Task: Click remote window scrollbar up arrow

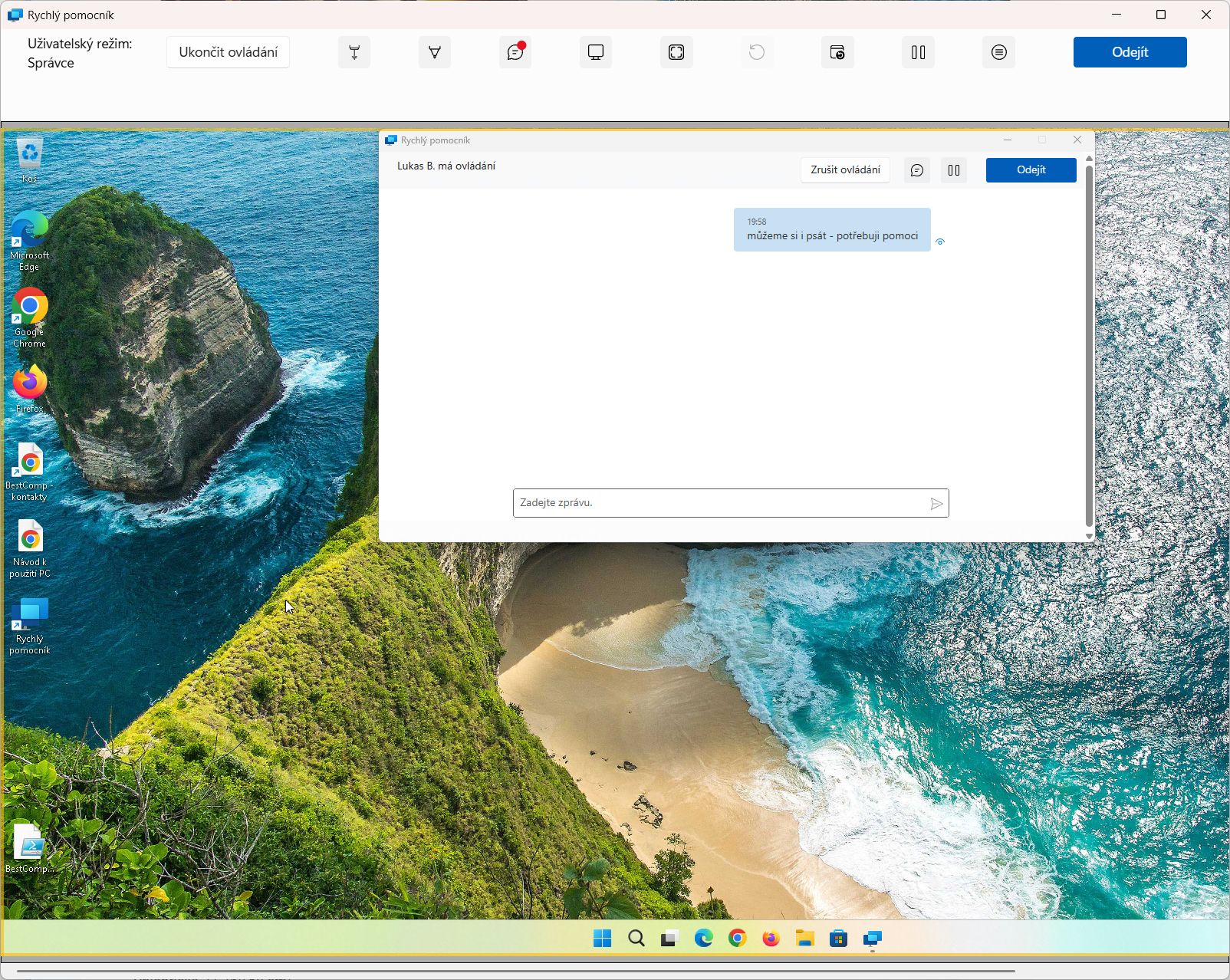Action: 1089,159
